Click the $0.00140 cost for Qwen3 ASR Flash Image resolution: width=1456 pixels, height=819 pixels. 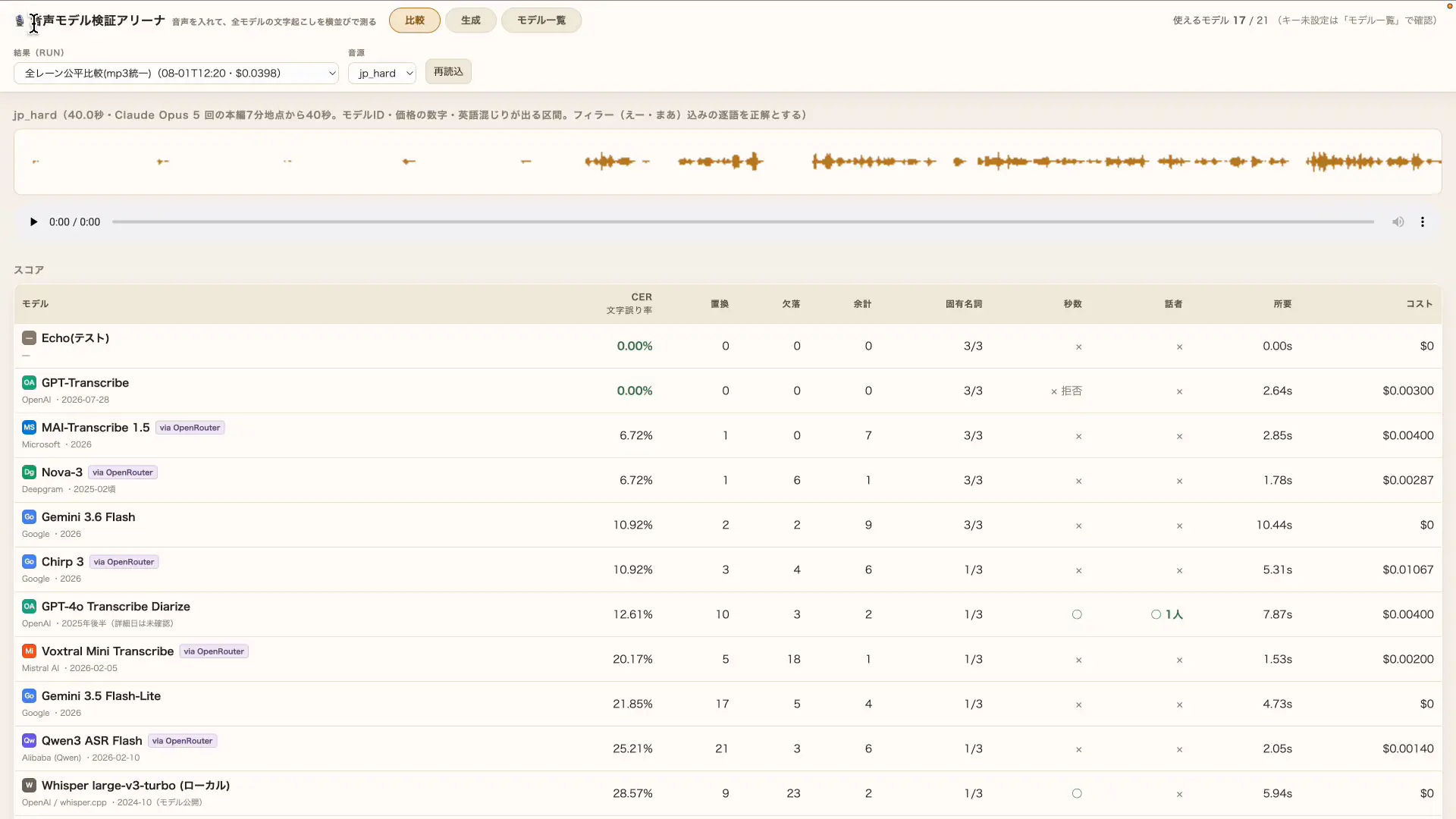(1408, 749)
